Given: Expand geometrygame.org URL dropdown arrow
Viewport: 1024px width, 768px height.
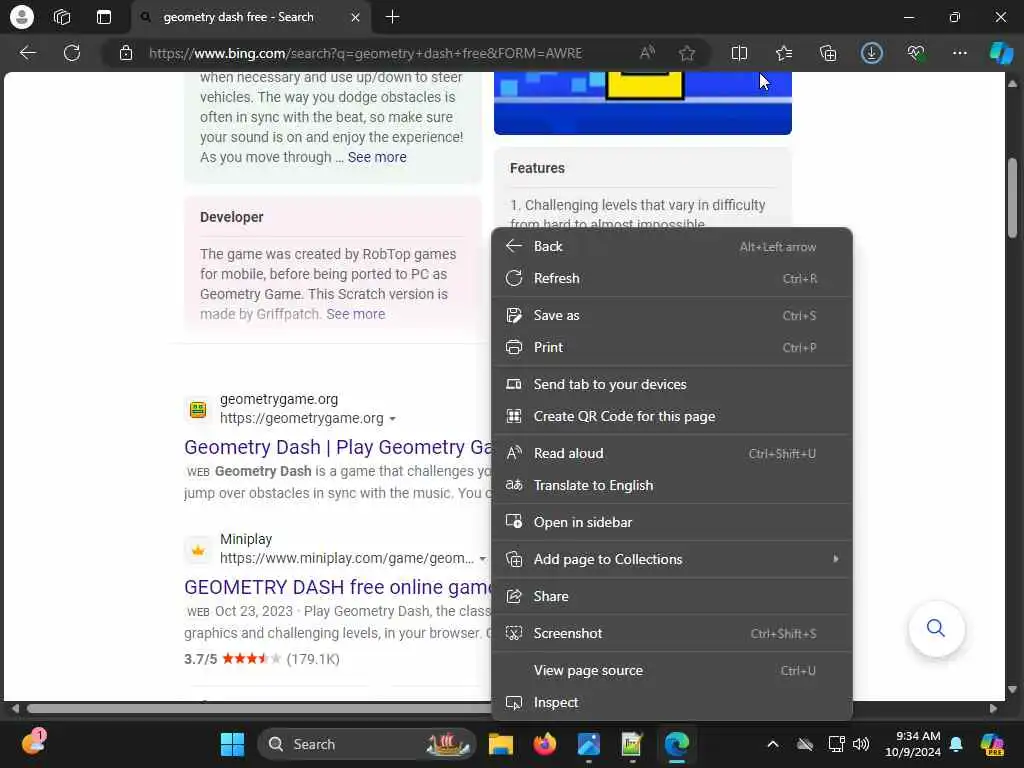Looking at the screenshot, I should tap(392, 419).
